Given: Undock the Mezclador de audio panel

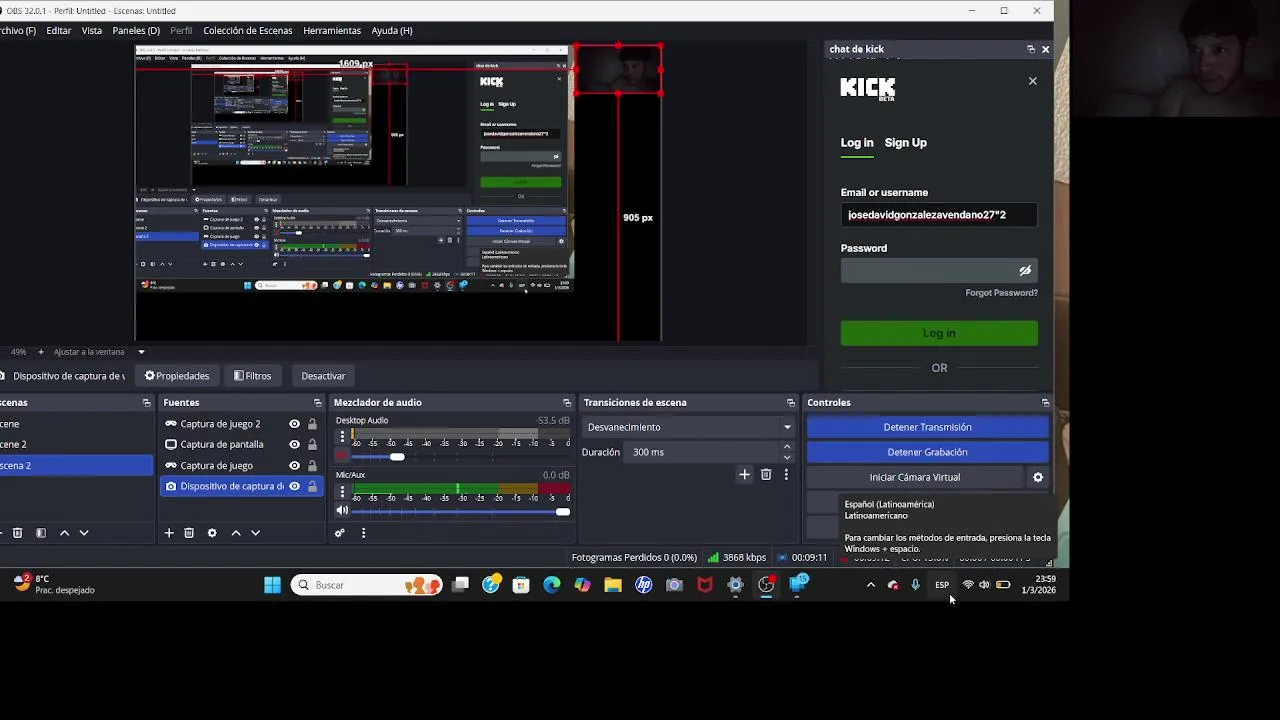Looking at the screenshot, I should [x=567, y=403].
